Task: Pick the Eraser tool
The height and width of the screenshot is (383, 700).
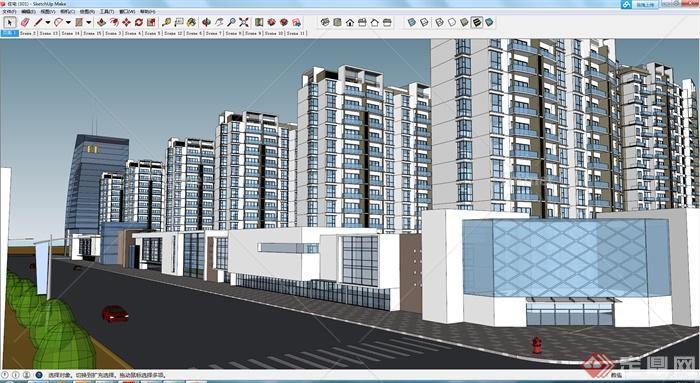Action: (25, 22)
